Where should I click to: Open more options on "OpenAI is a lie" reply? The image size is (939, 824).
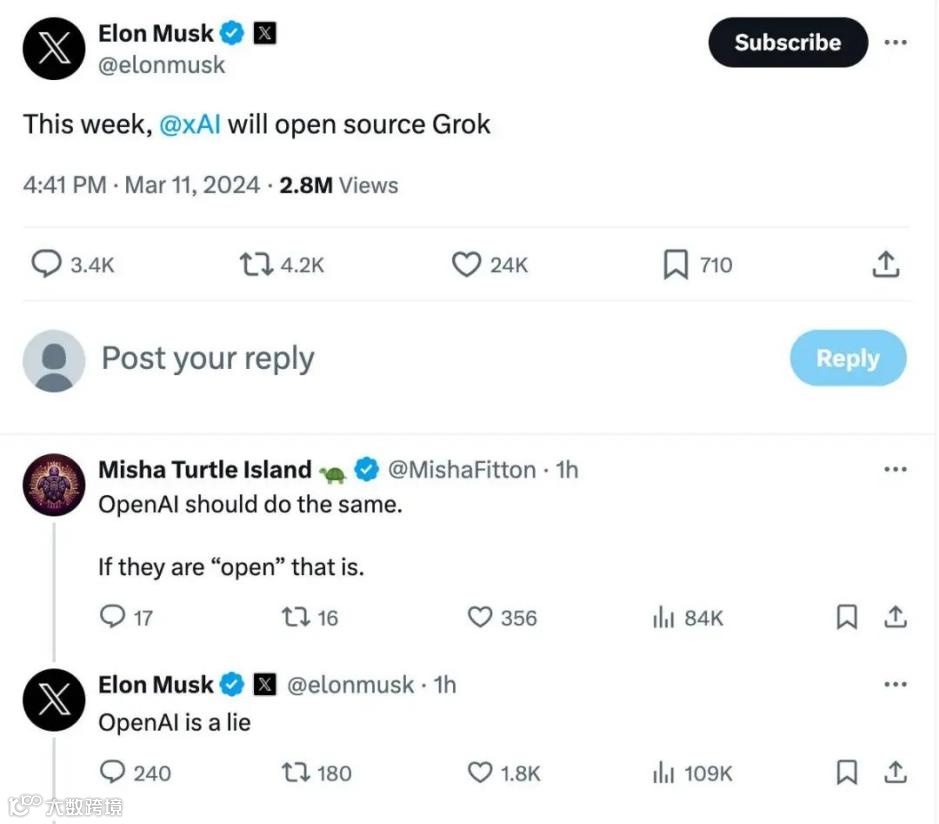895,685
